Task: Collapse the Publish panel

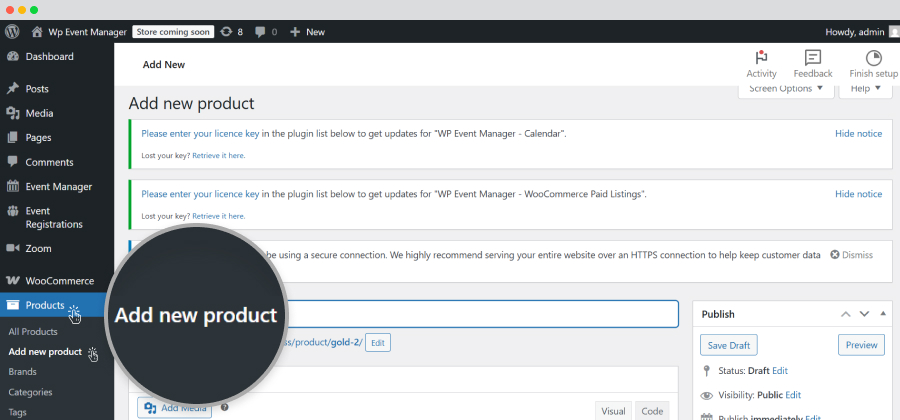Action: [x=883, y=313]
